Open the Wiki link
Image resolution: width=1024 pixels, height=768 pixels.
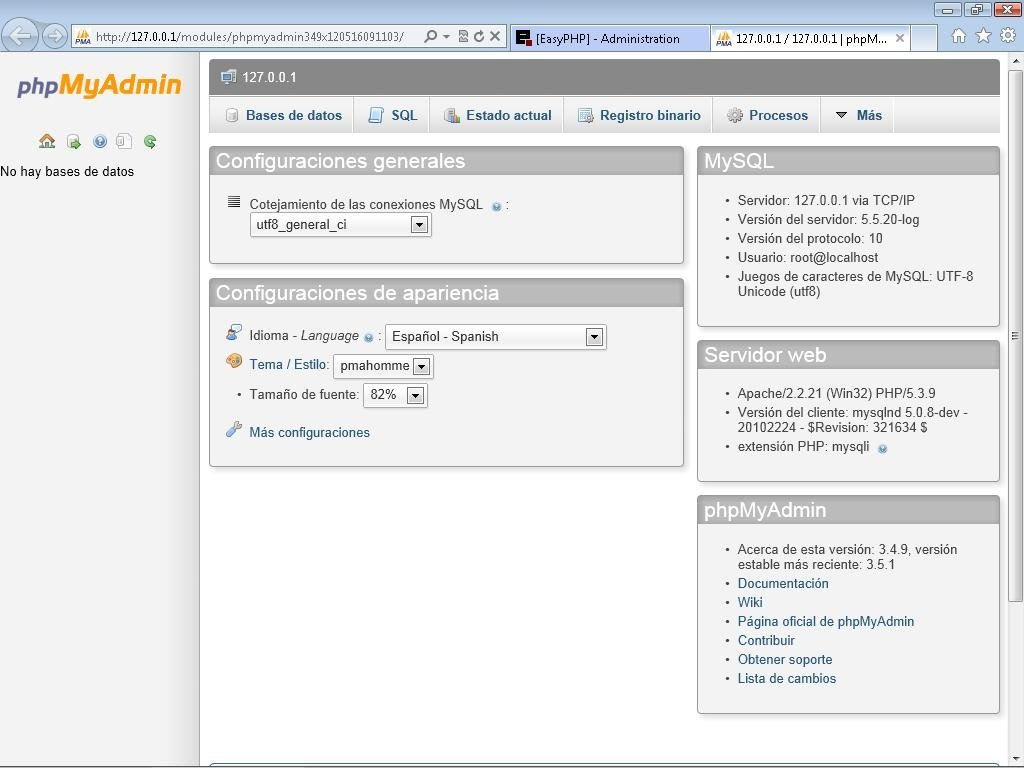[x=750, y=602]
